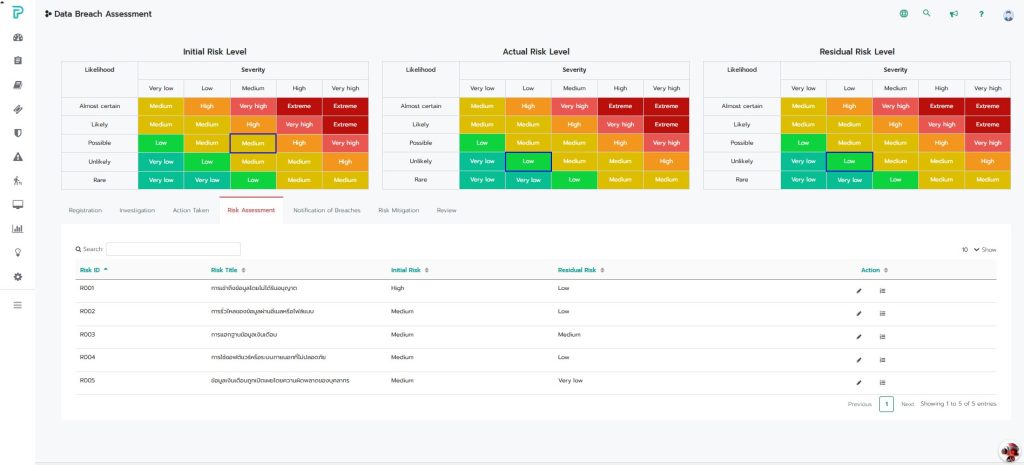Open the dashboard gauge icon in sidebar
The image size is (1024, 465).
18,37
